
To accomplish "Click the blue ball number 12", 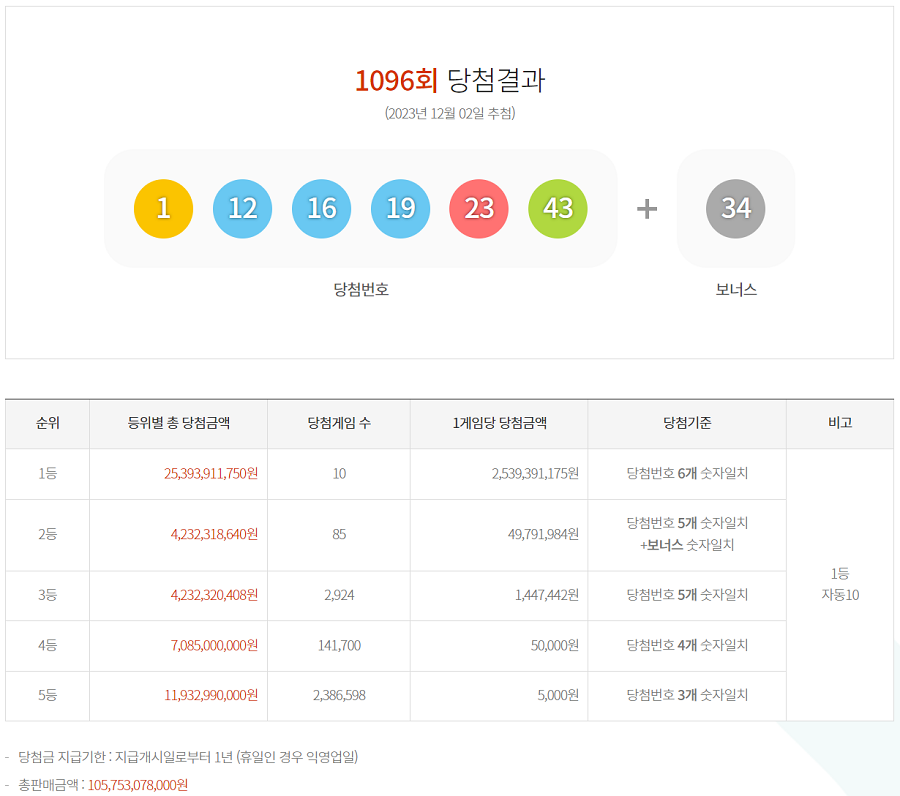I will (242, 208).
